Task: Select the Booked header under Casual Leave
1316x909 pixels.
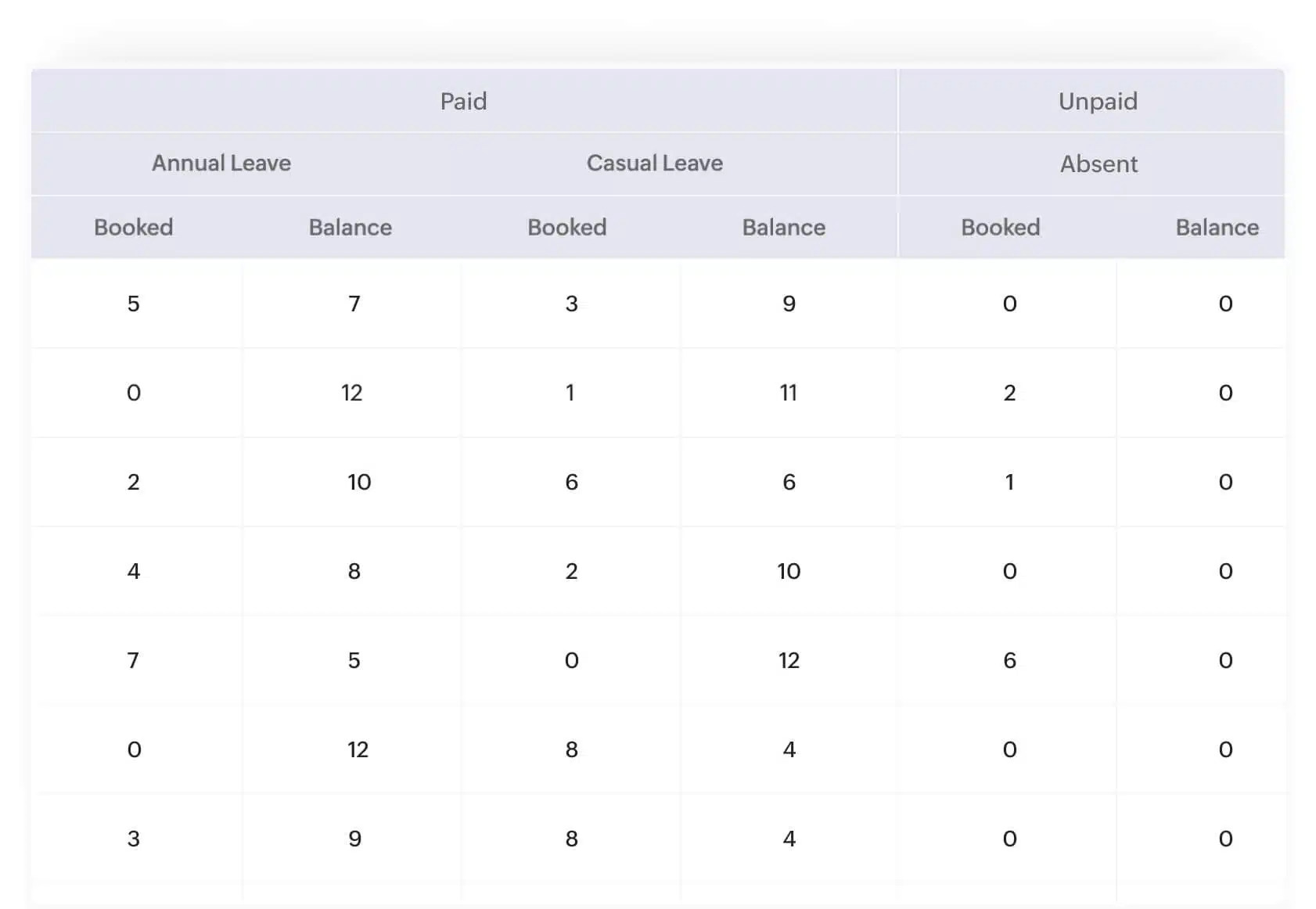Action: click(567, 227)
